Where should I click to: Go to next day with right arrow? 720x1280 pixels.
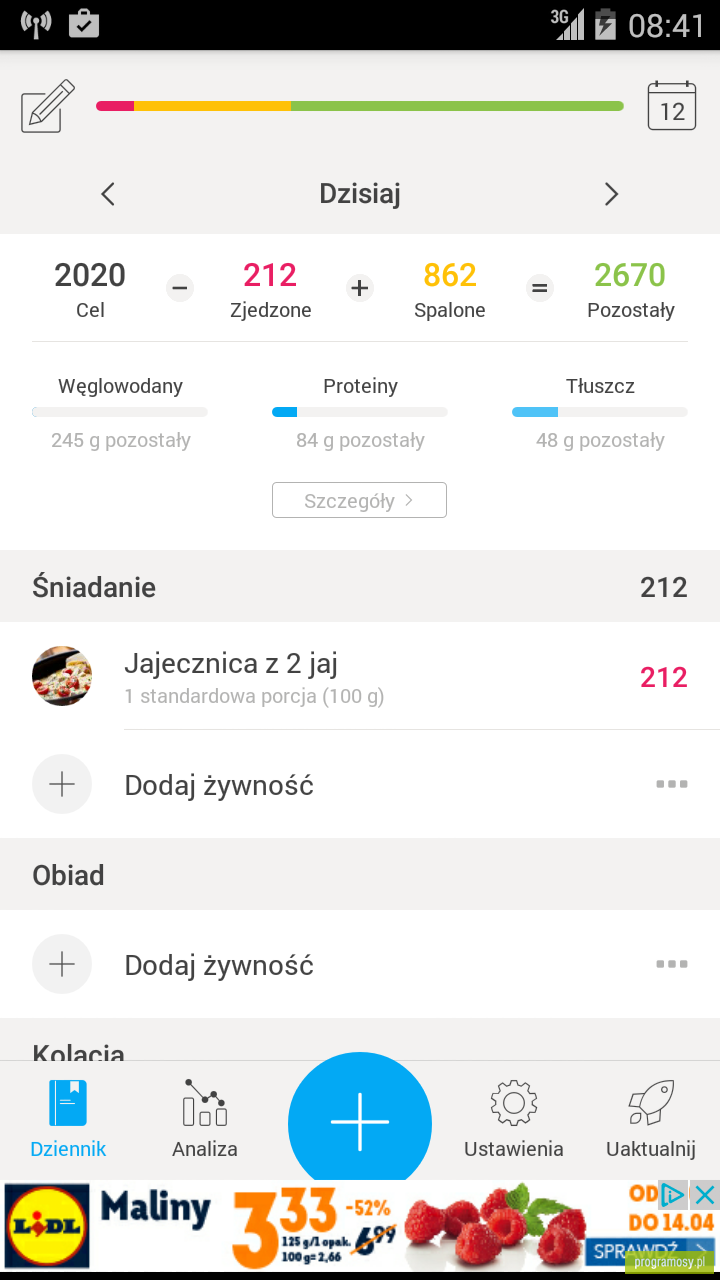(612, 194)
